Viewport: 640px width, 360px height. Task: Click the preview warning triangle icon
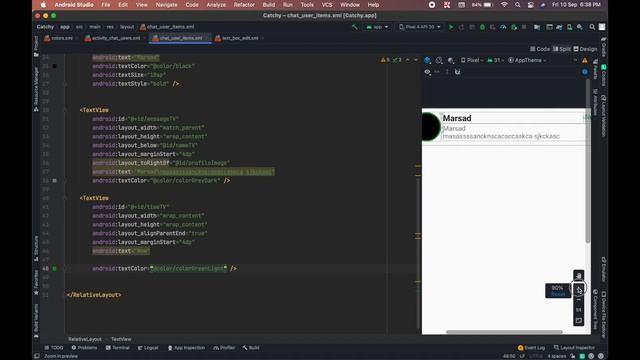(585, 60)
